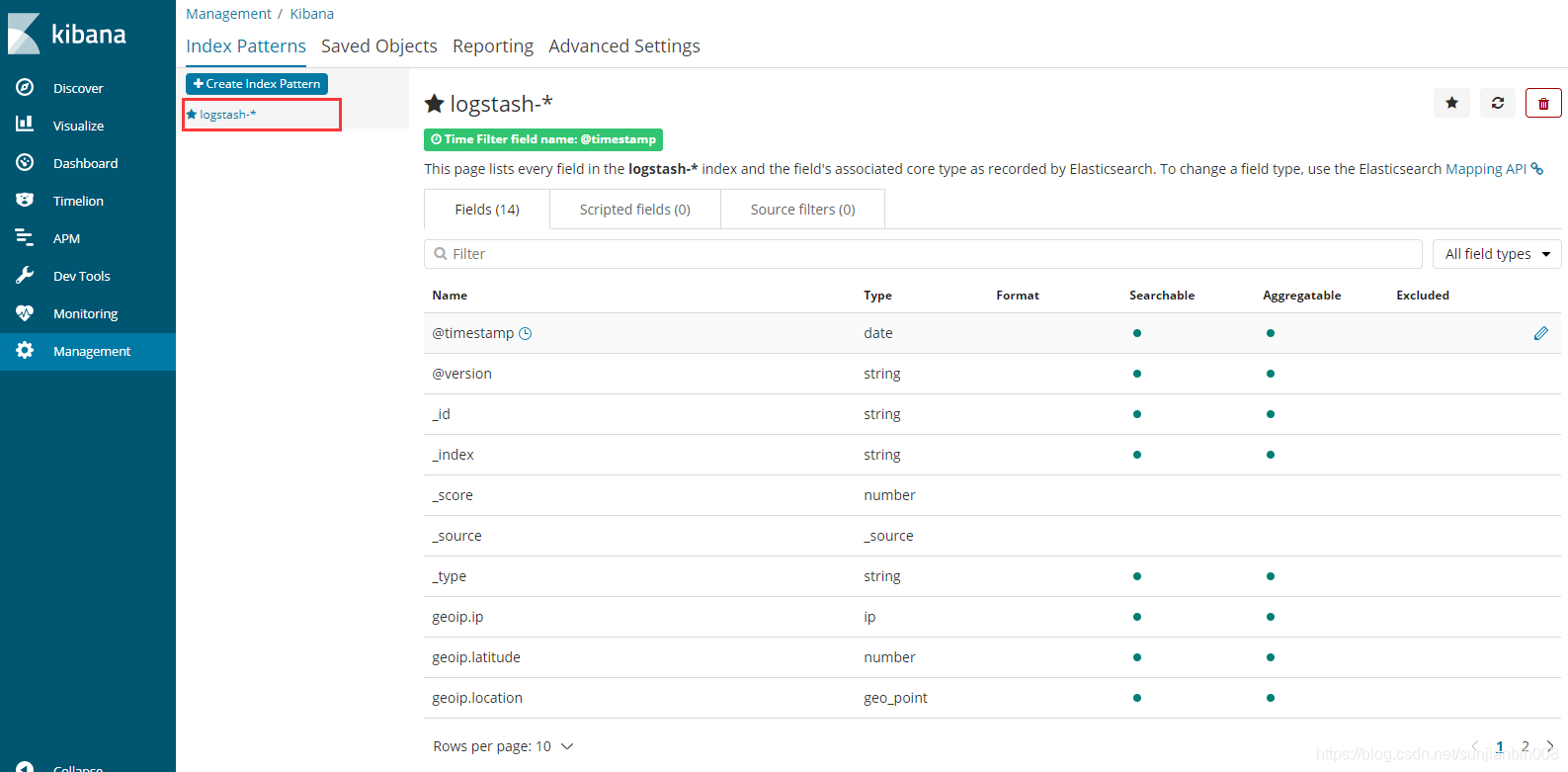The width and height of the screenshot is (1568, 772).
Task: Click Excluded column header
Action: coord(1423,296)
